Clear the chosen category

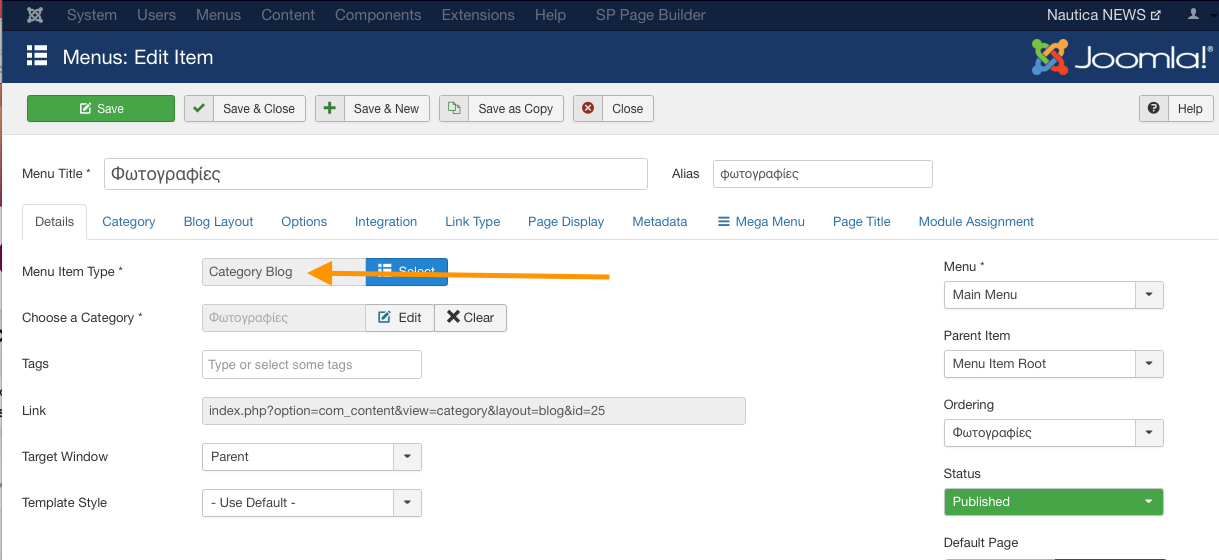(470, 318)
